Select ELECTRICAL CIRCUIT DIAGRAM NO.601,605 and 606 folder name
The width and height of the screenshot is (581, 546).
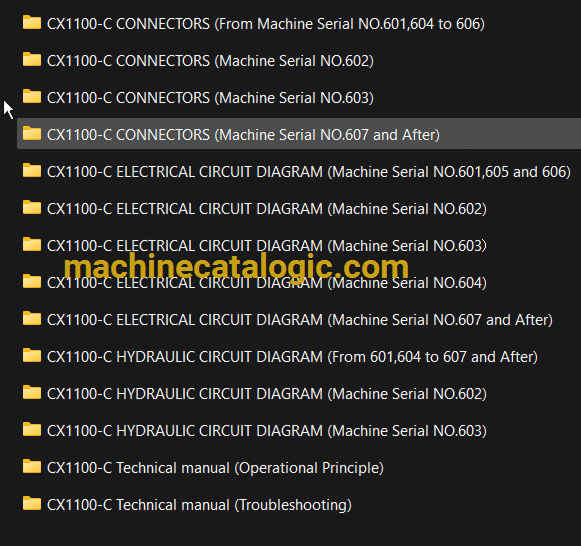tap(309, 172)
